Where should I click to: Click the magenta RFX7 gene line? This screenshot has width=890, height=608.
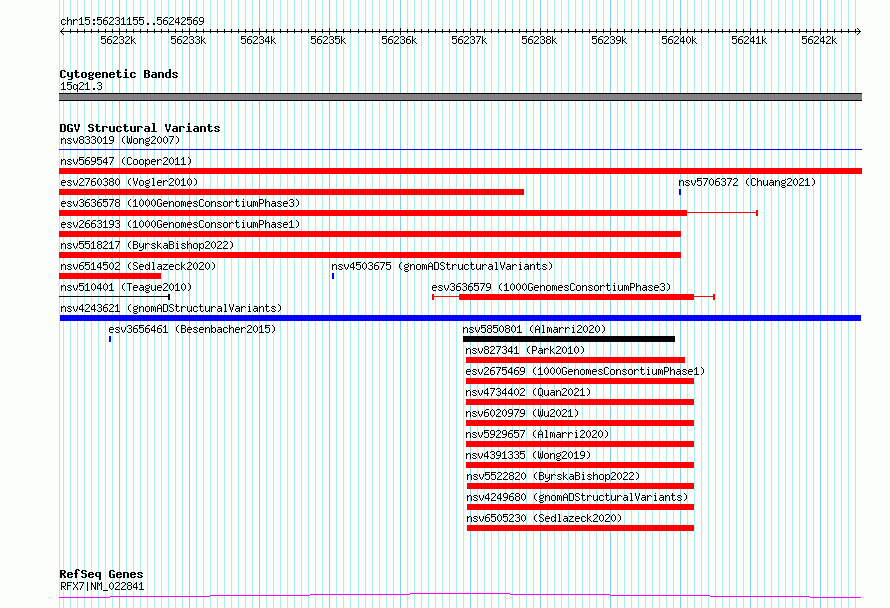(x=460, y=596)
